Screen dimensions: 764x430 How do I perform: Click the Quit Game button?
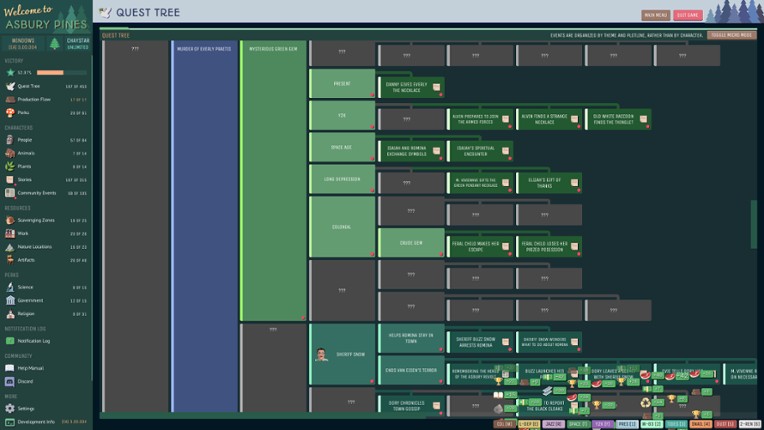[687, 15]
